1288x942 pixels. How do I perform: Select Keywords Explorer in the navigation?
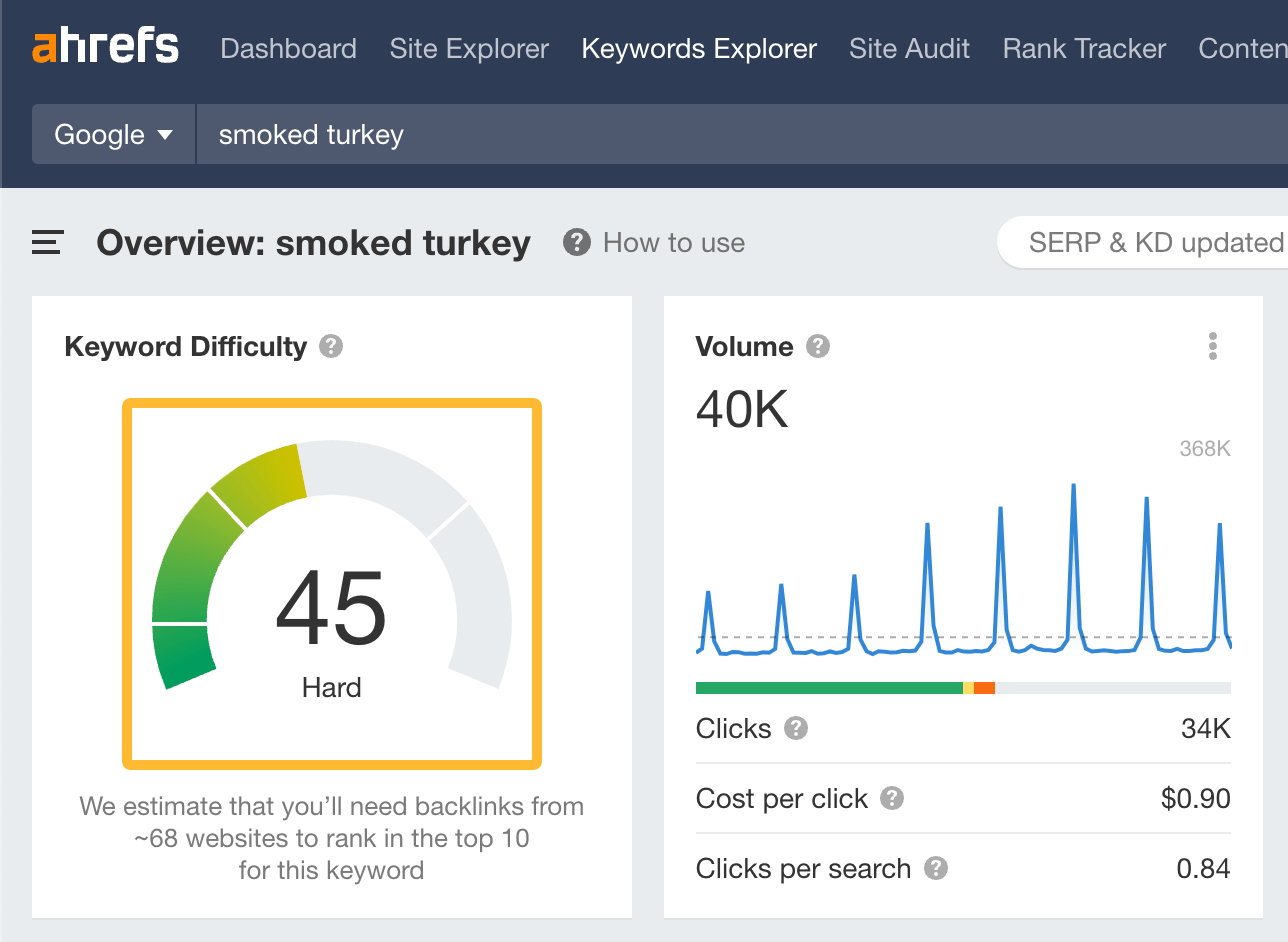click(698, 48)
